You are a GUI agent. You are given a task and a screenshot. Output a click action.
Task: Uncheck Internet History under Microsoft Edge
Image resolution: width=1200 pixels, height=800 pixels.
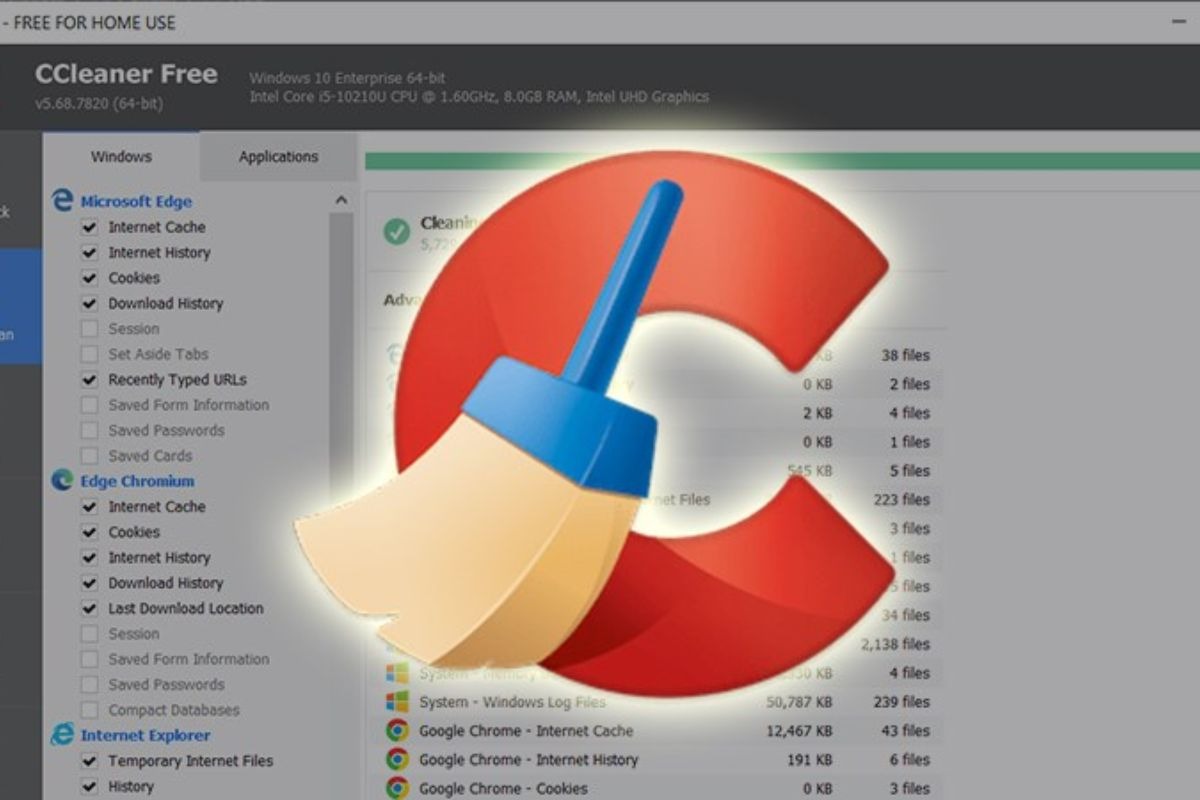(x=89, y=253)
